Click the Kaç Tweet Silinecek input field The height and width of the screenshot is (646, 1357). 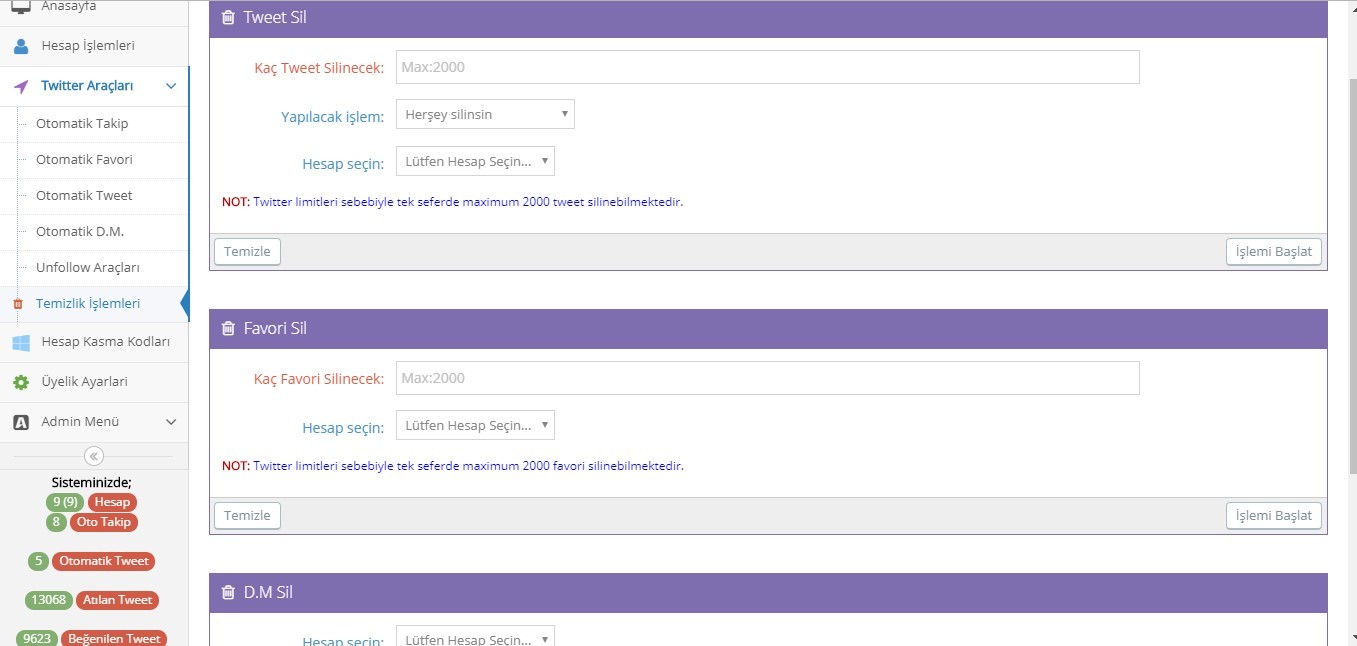pos(767,67)
